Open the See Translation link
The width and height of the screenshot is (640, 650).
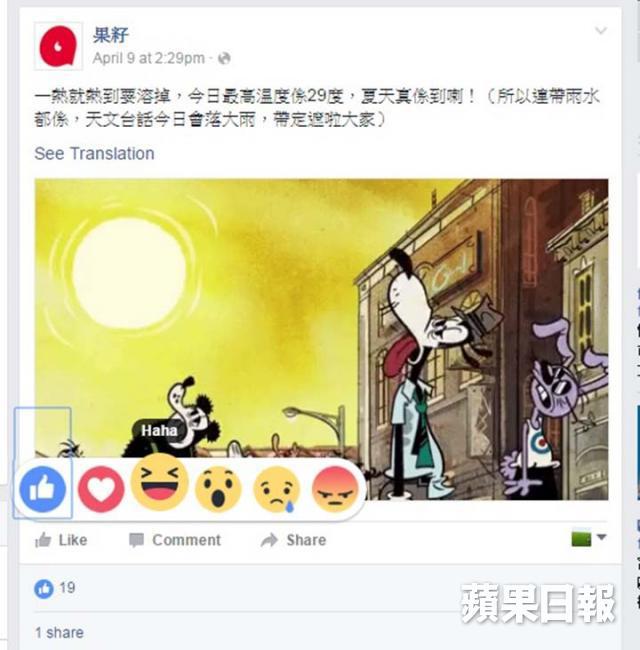click(95, 153)
